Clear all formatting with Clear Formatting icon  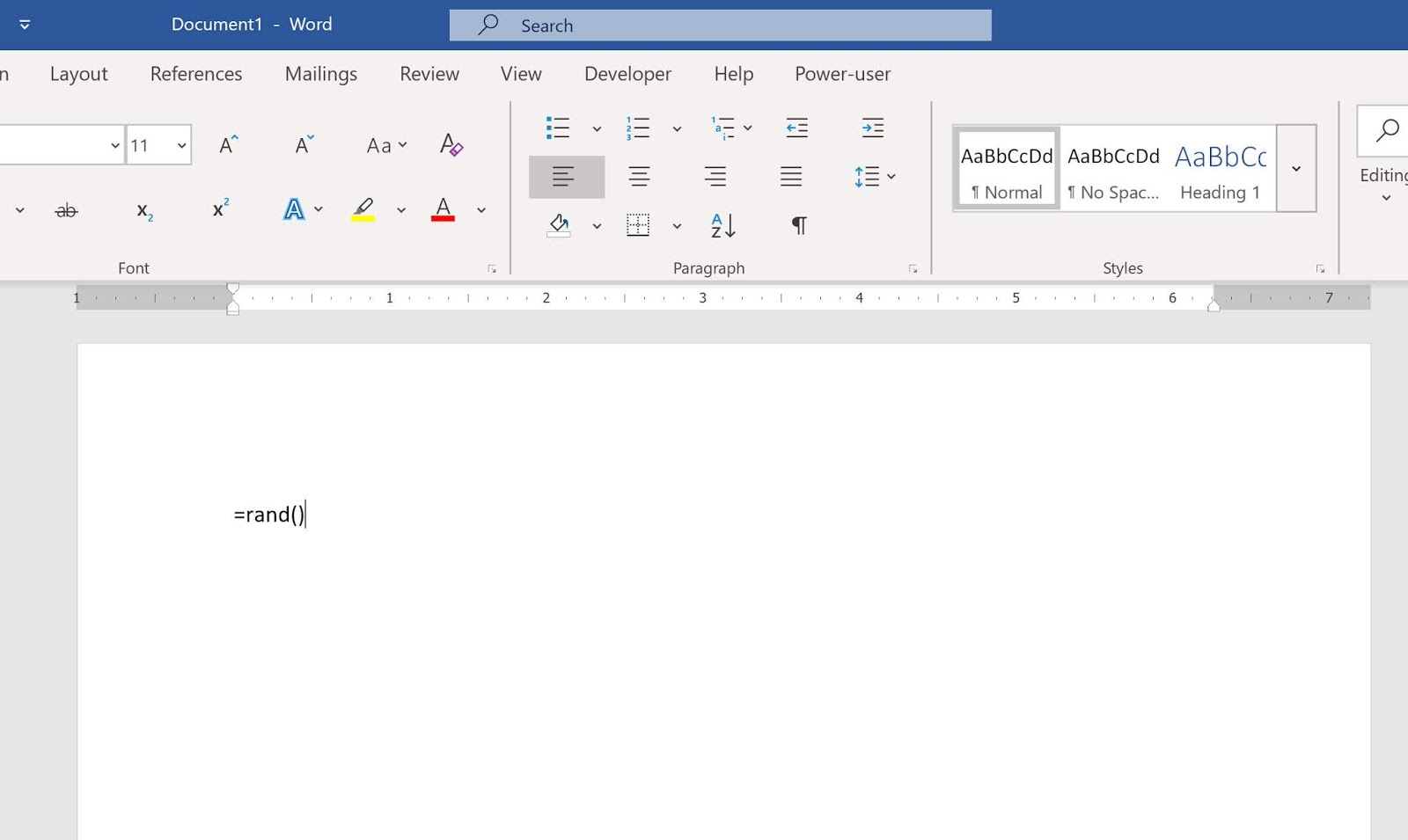(x=451, y=146)
